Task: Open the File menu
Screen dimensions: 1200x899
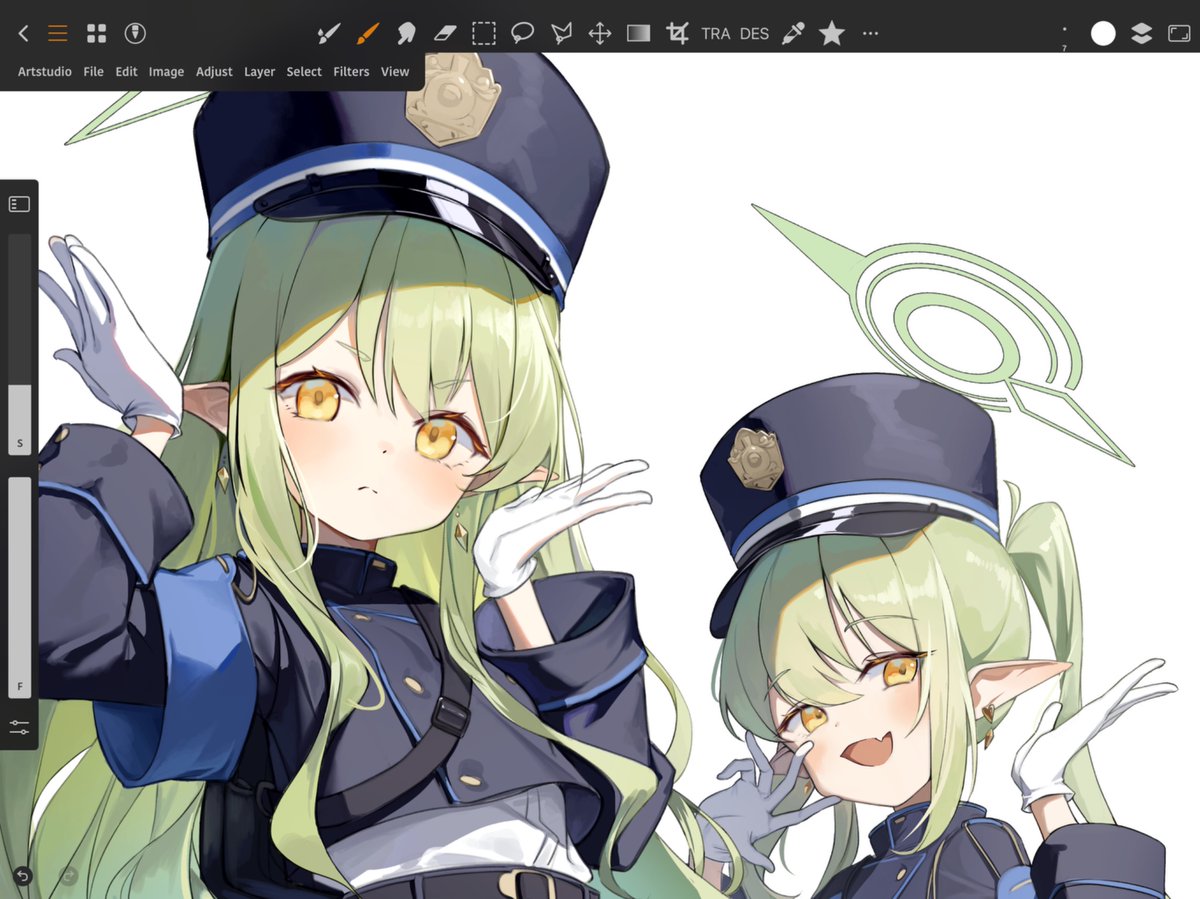Action: 94,72
